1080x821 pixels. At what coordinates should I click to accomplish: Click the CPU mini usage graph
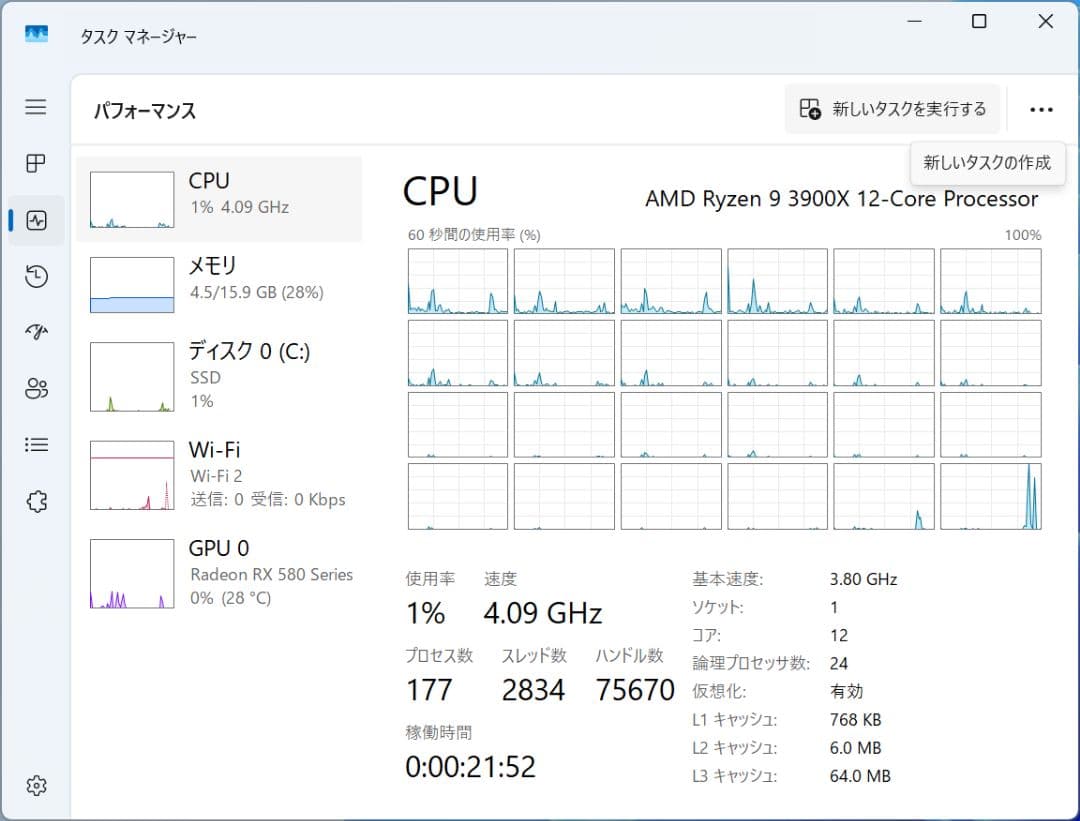click(x=131, y=198)
